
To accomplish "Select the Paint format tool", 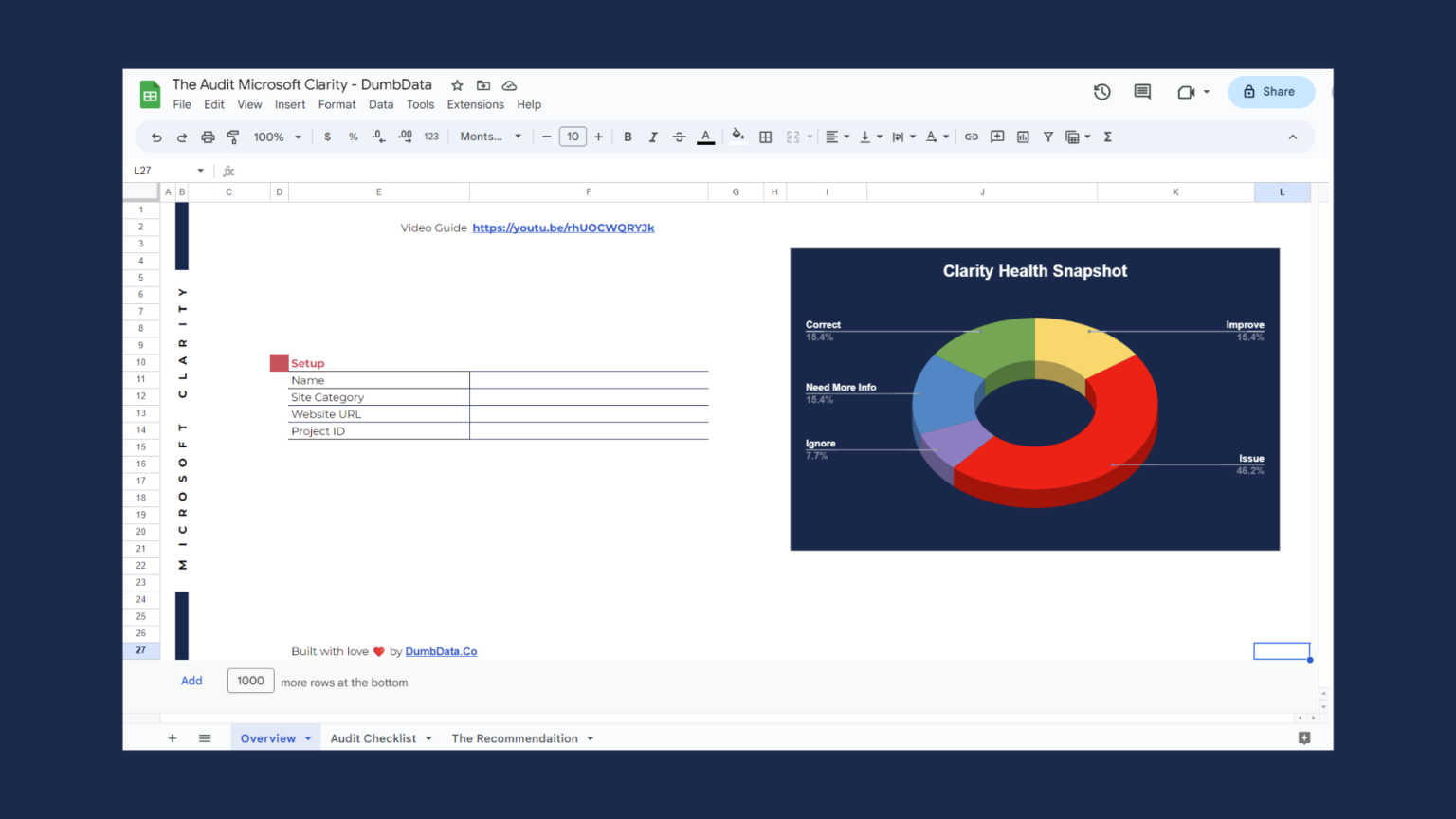I will [x=233, y=137].
